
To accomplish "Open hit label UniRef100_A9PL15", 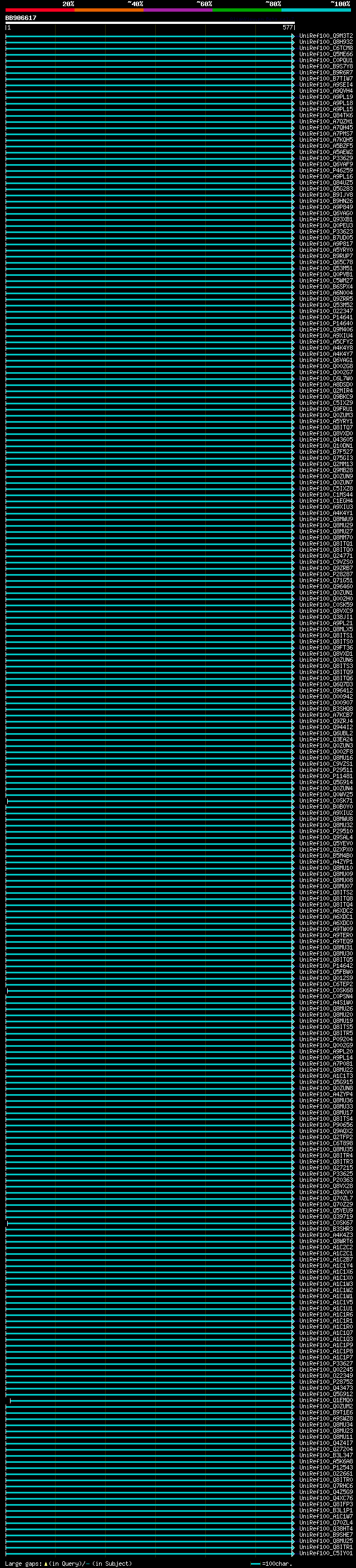I will click(325, 110).
